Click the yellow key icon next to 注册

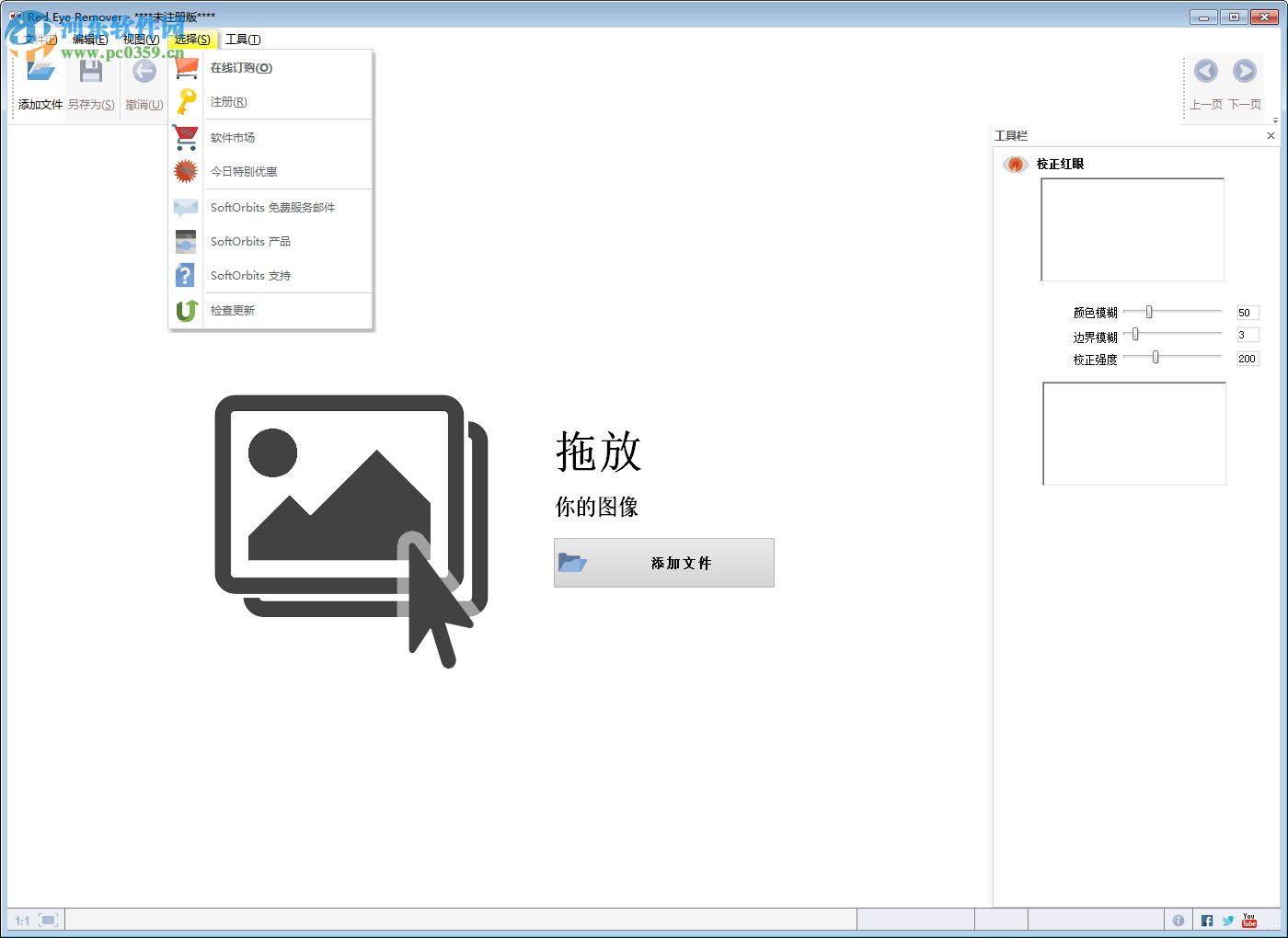tap(185, 102)
